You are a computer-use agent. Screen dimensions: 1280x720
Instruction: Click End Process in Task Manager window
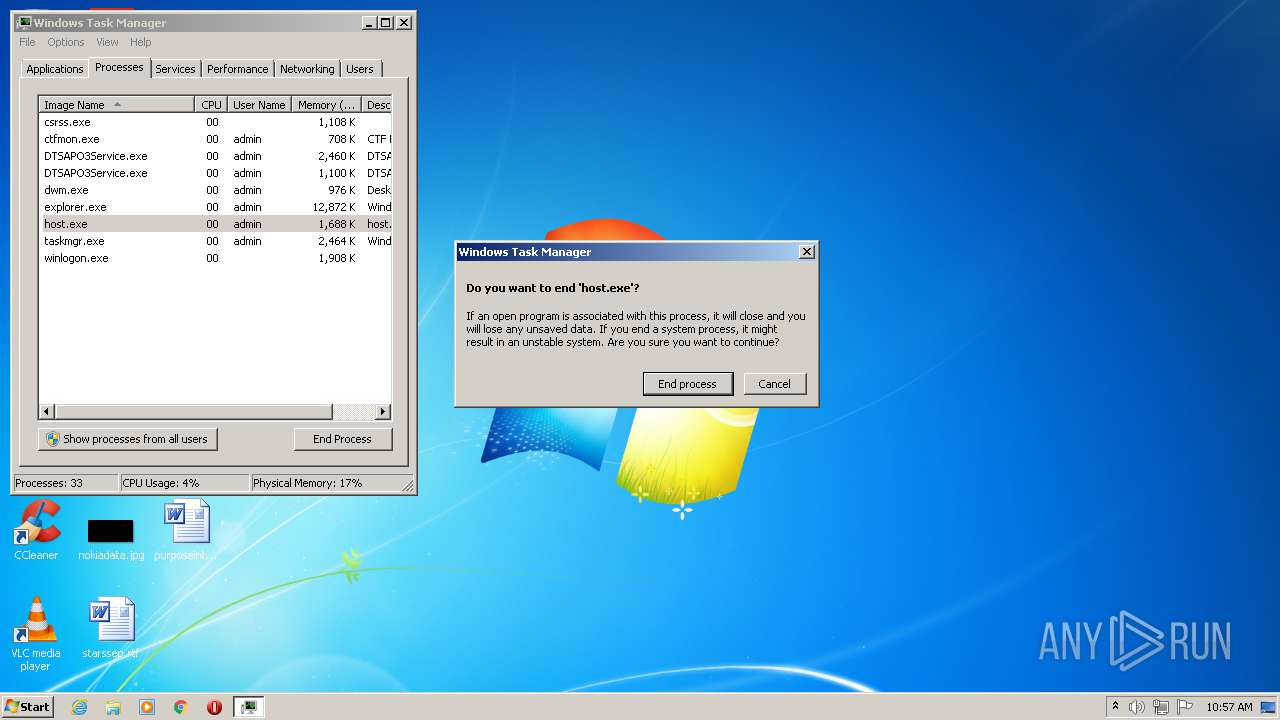pyautogui.click(x=342, y=439)
